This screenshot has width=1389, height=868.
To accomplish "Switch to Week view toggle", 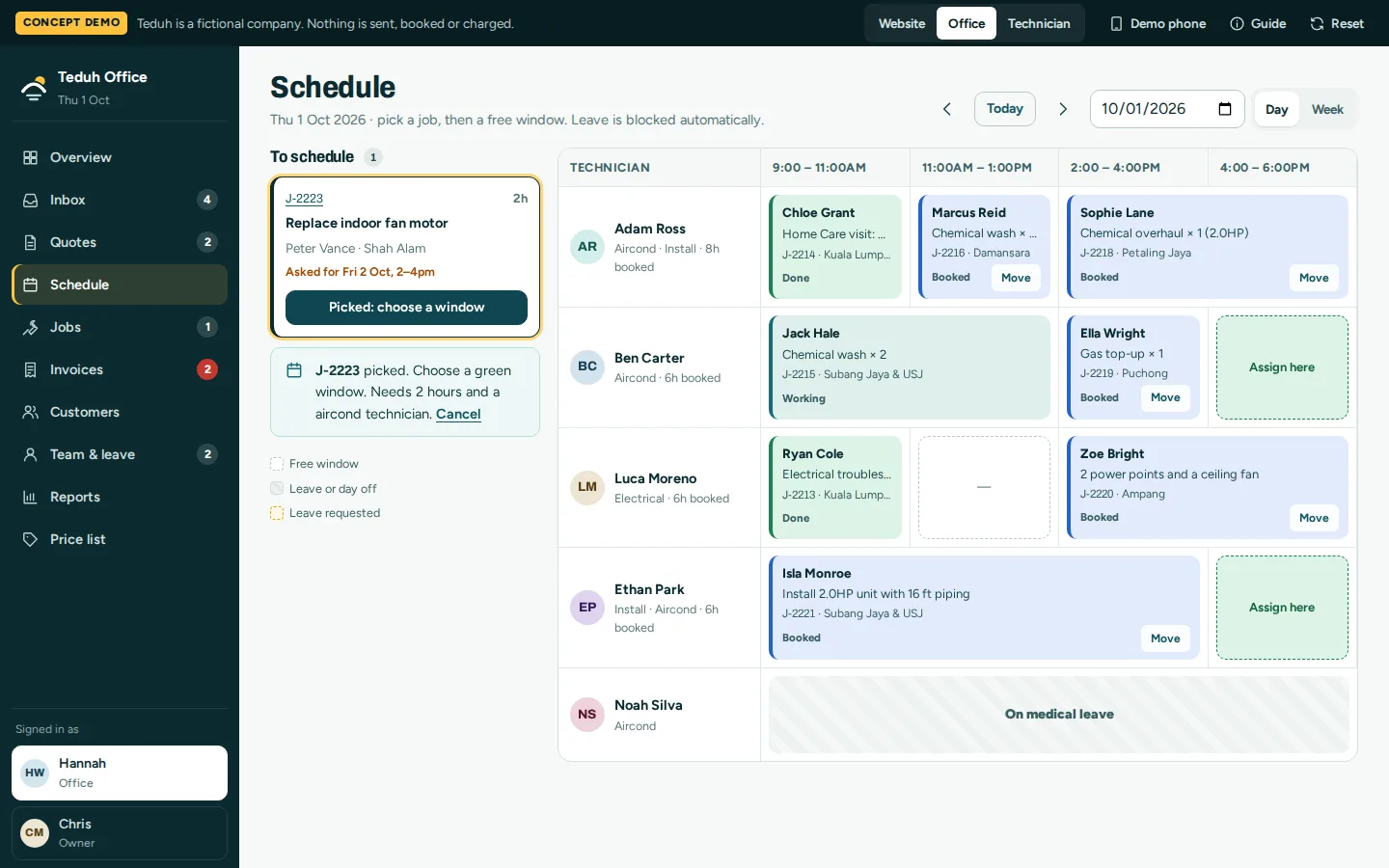I will coord(1327,109).
